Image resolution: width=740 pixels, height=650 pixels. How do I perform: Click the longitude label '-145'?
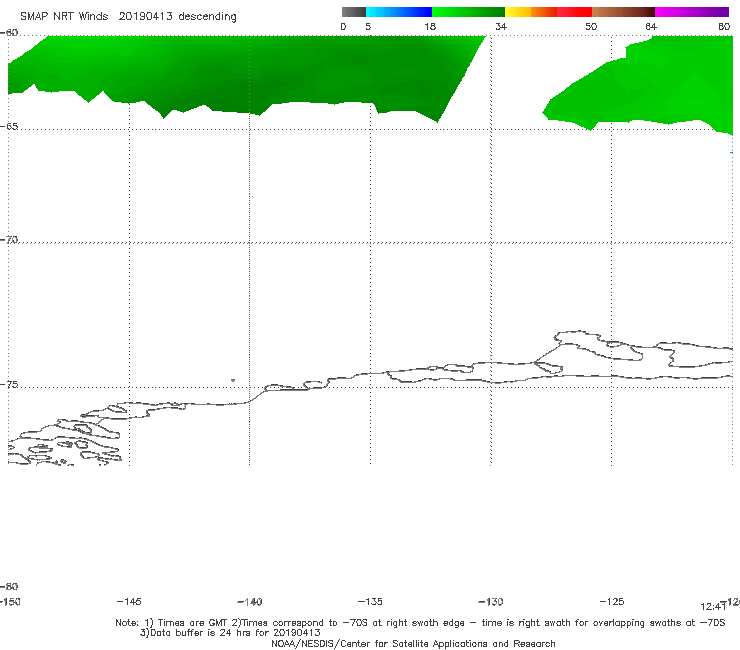129,602
